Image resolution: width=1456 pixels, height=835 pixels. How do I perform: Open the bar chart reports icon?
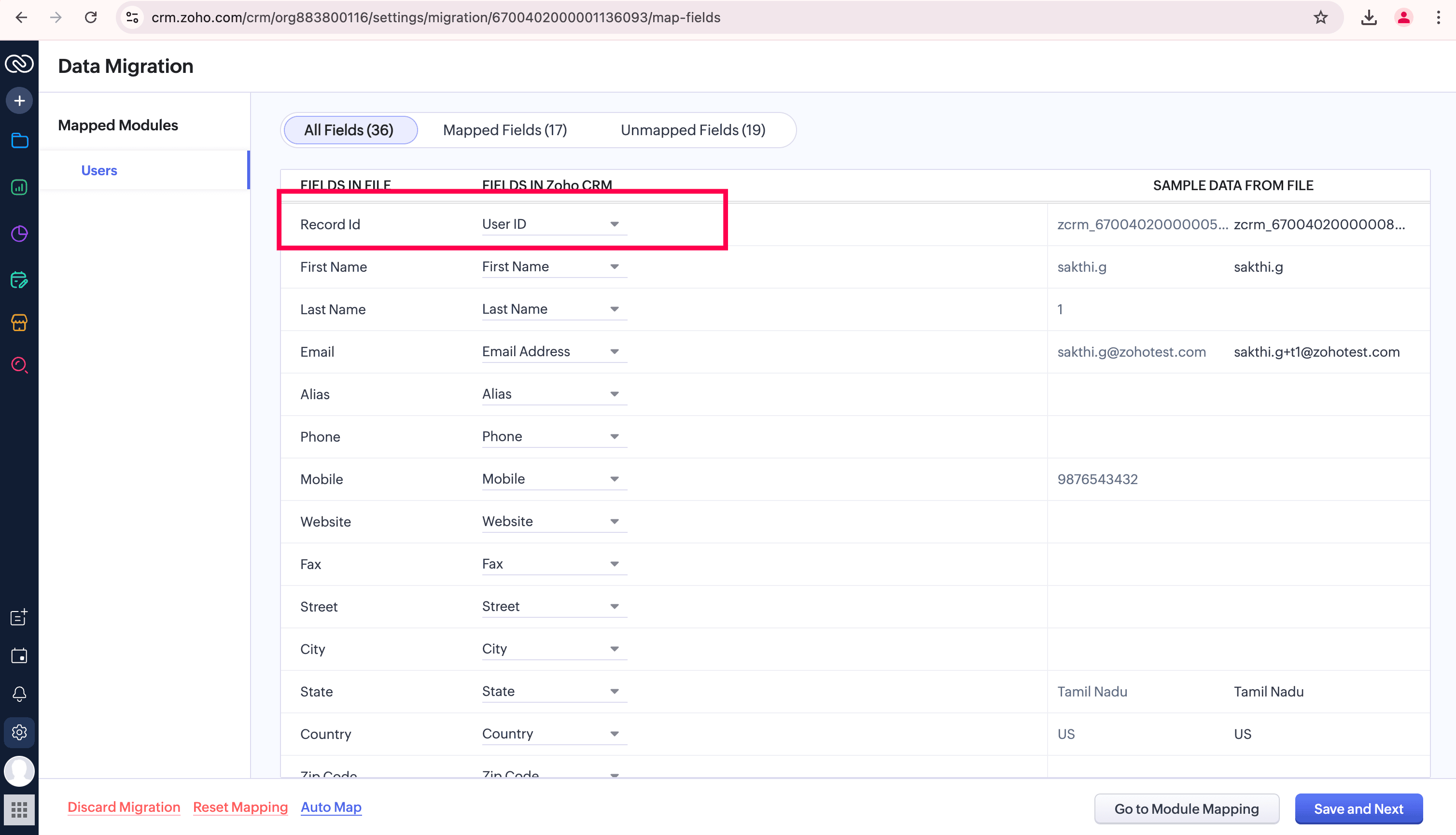19,188
